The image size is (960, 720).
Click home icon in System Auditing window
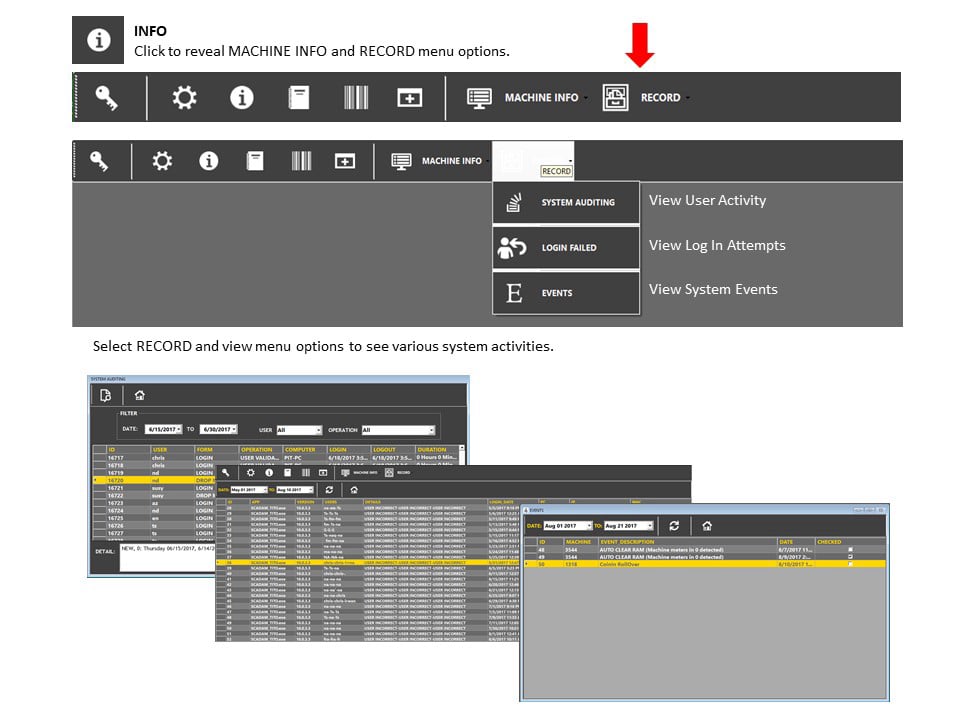[140, 396]
